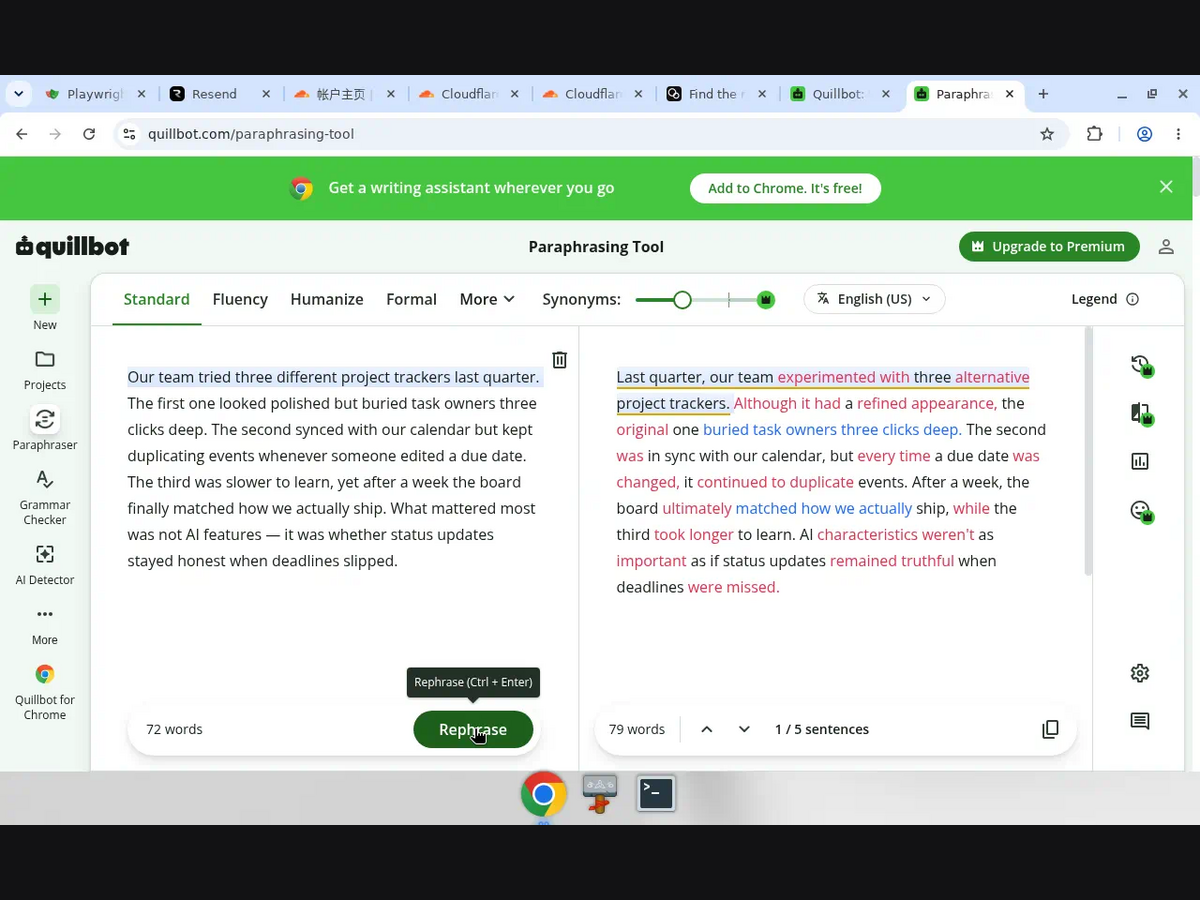Open the tab search dropdown arrow
The height and width of the screenshot is (900, 1200).
point(18,94)
